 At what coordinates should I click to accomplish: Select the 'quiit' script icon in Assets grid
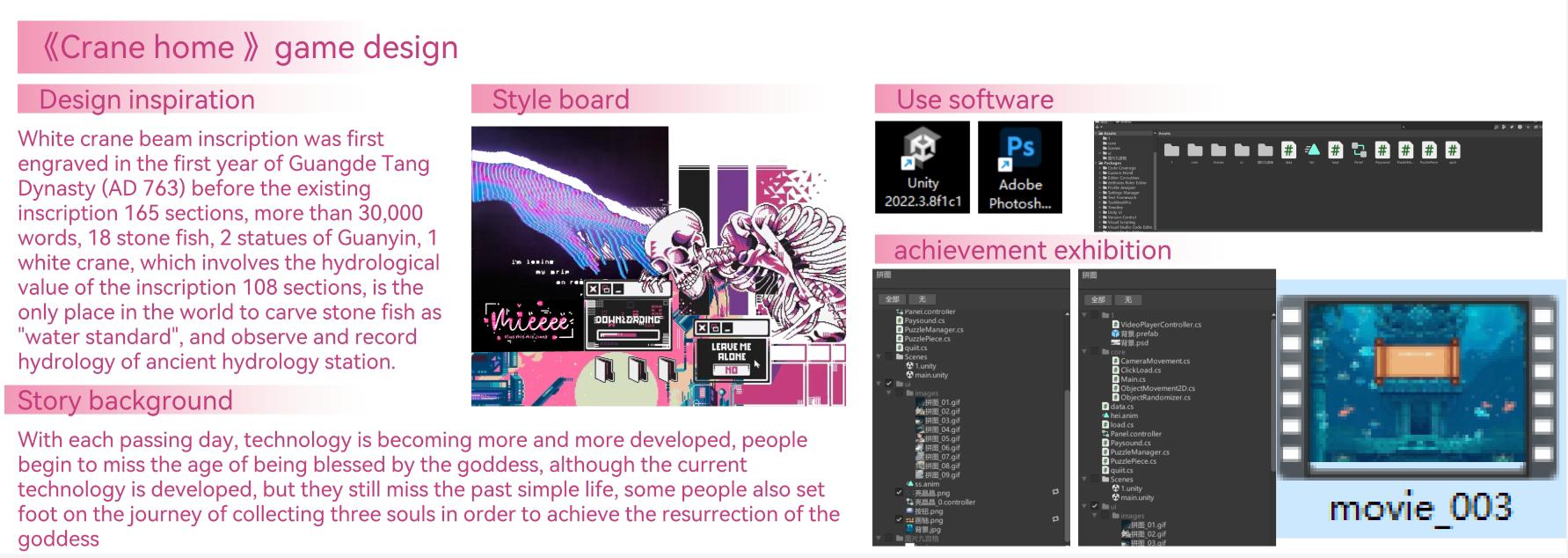(x=1453, y=150)
